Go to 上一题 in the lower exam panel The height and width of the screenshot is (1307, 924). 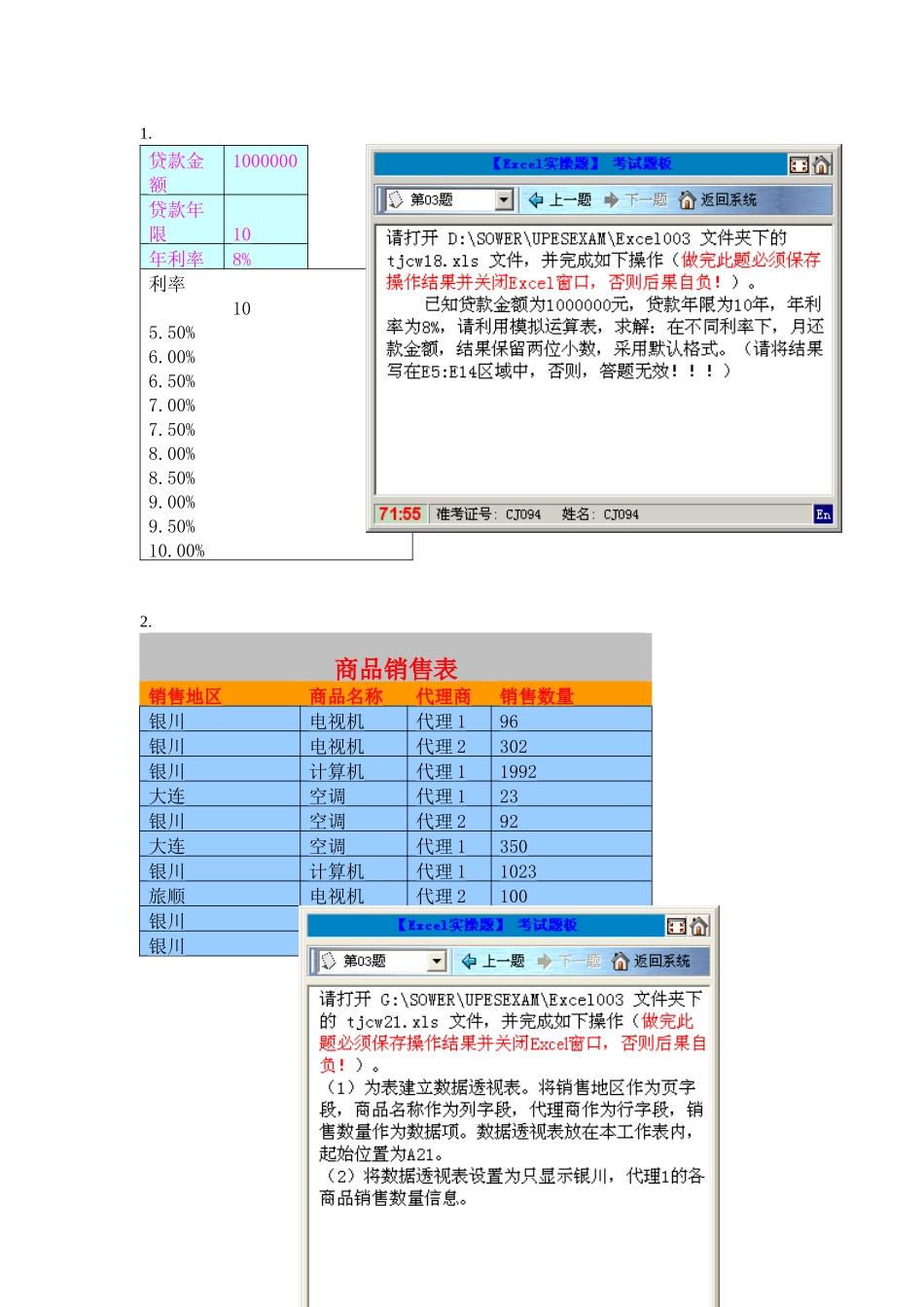pos(493,962)
